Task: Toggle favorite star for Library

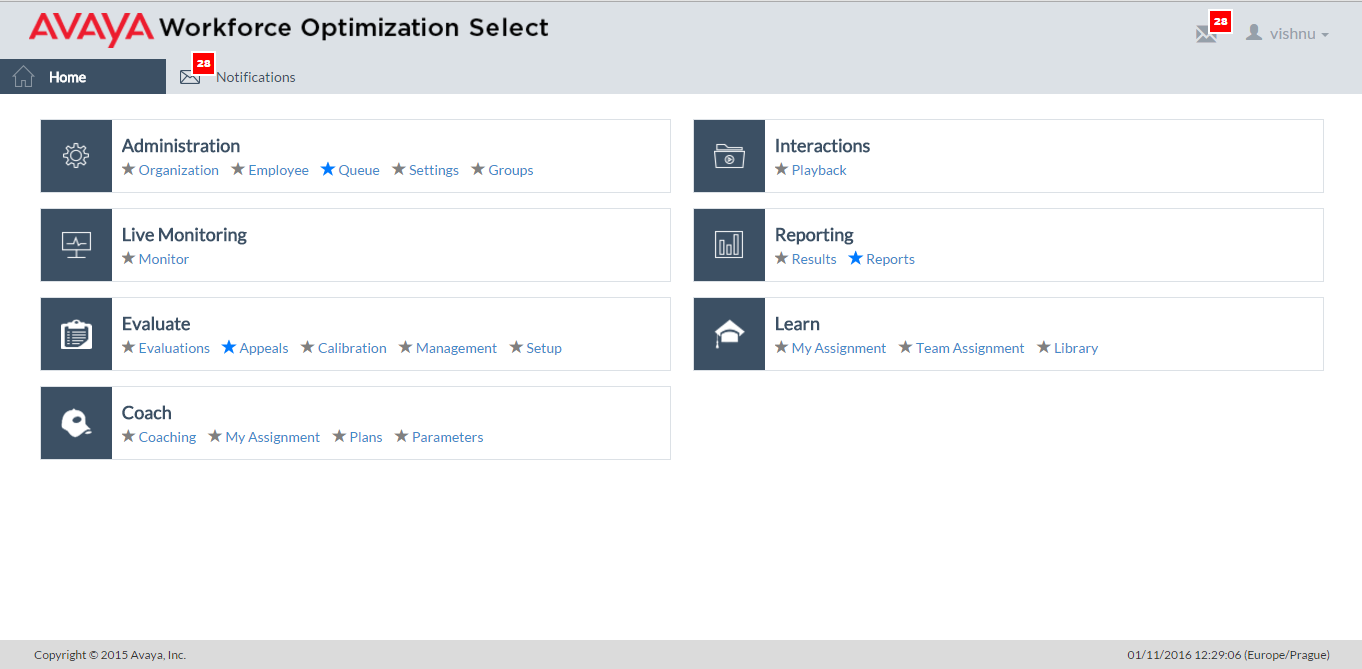Action: pos(1043,347)
